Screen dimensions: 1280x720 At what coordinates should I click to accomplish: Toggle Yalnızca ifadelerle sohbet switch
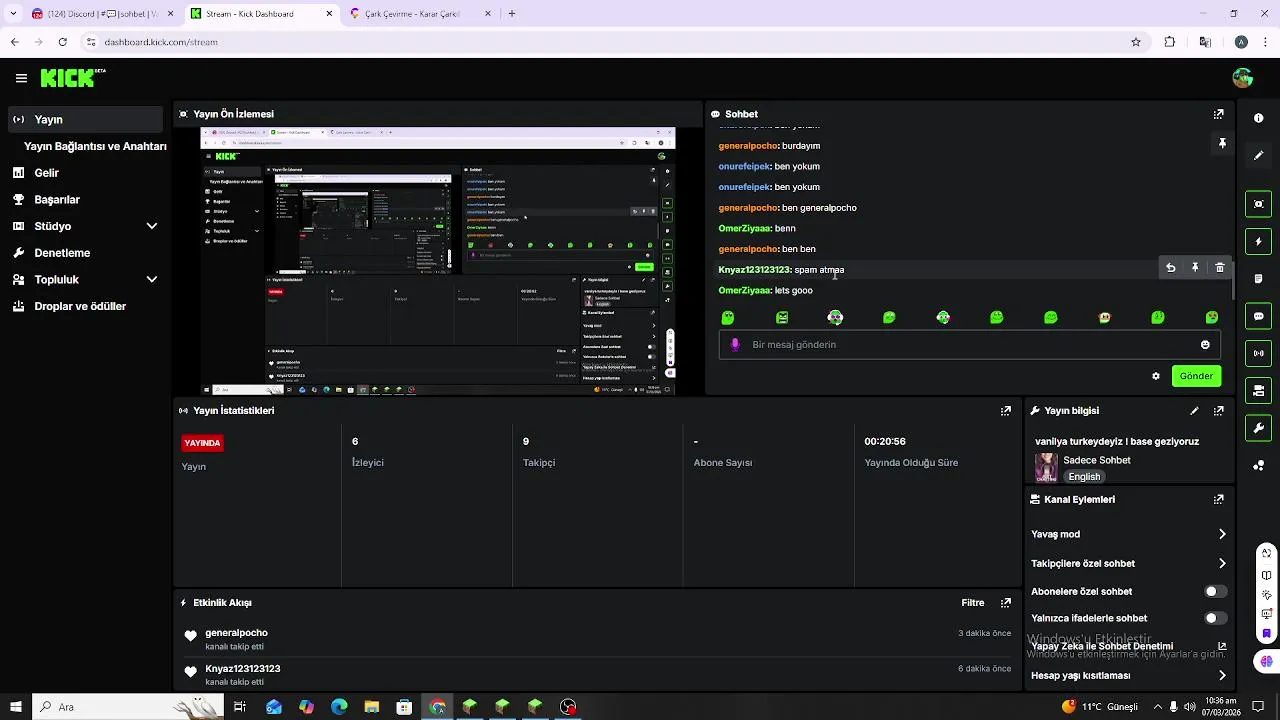click(x=1215, y=618)
